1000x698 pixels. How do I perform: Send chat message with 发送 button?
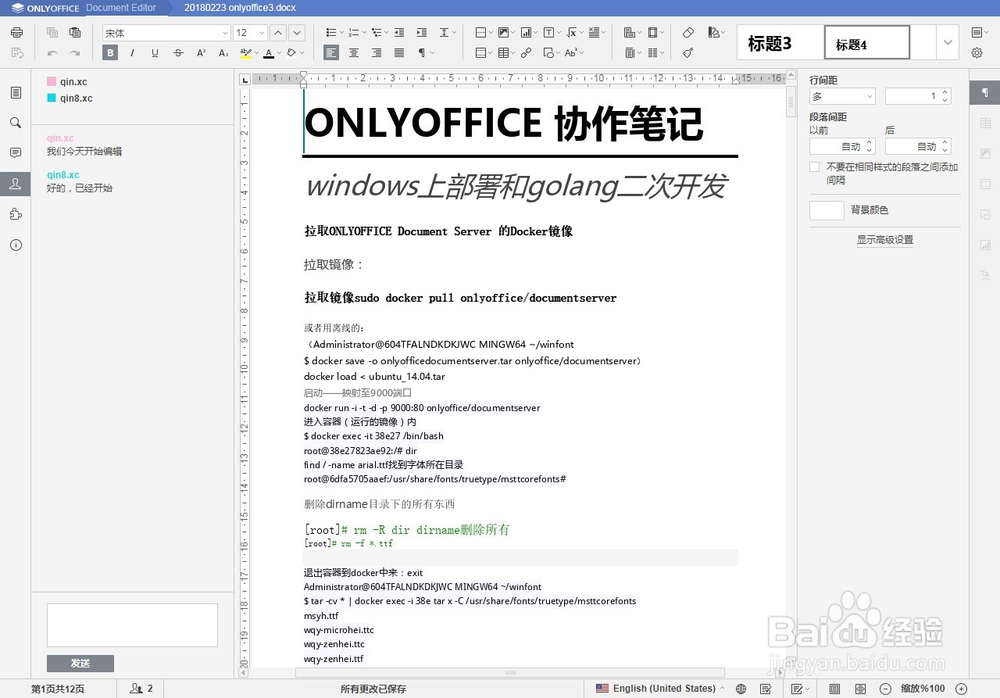[80, 664]
